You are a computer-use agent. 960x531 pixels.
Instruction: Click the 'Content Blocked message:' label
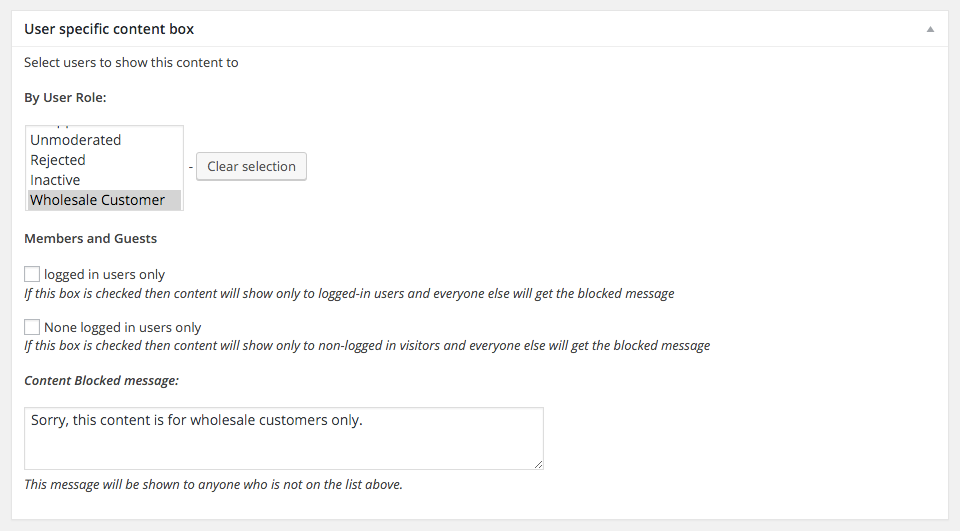coord(101,381)
